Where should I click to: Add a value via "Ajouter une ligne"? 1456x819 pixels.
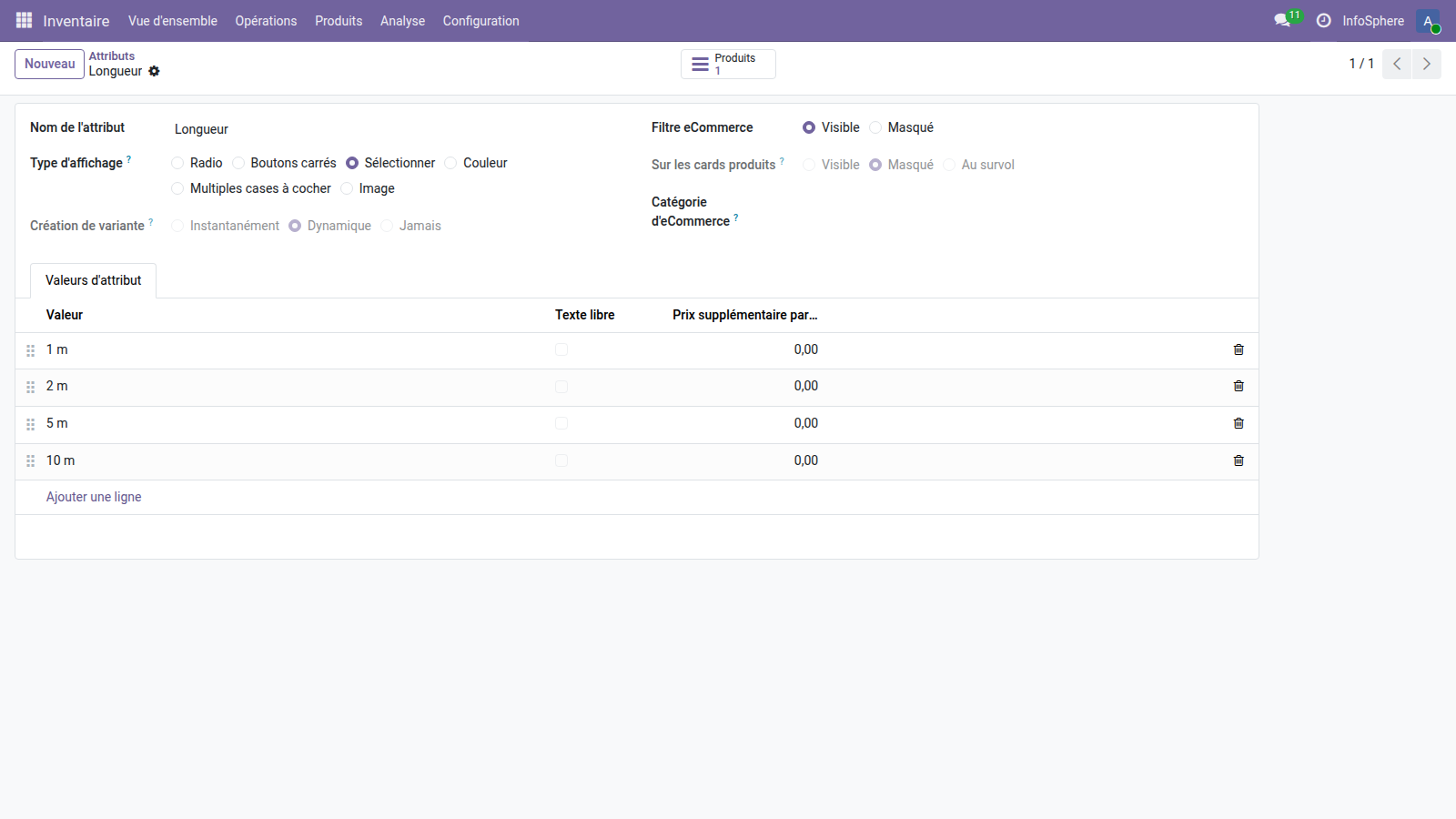(94, 497)
